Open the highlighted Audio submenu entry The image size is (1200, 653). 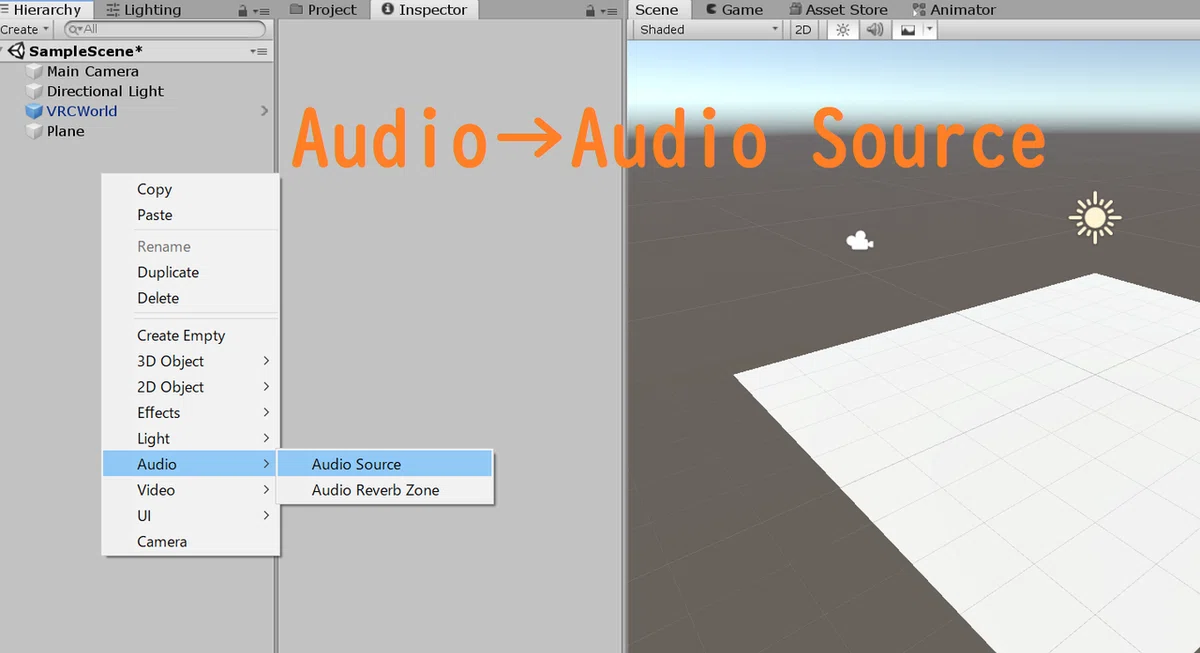191,464
